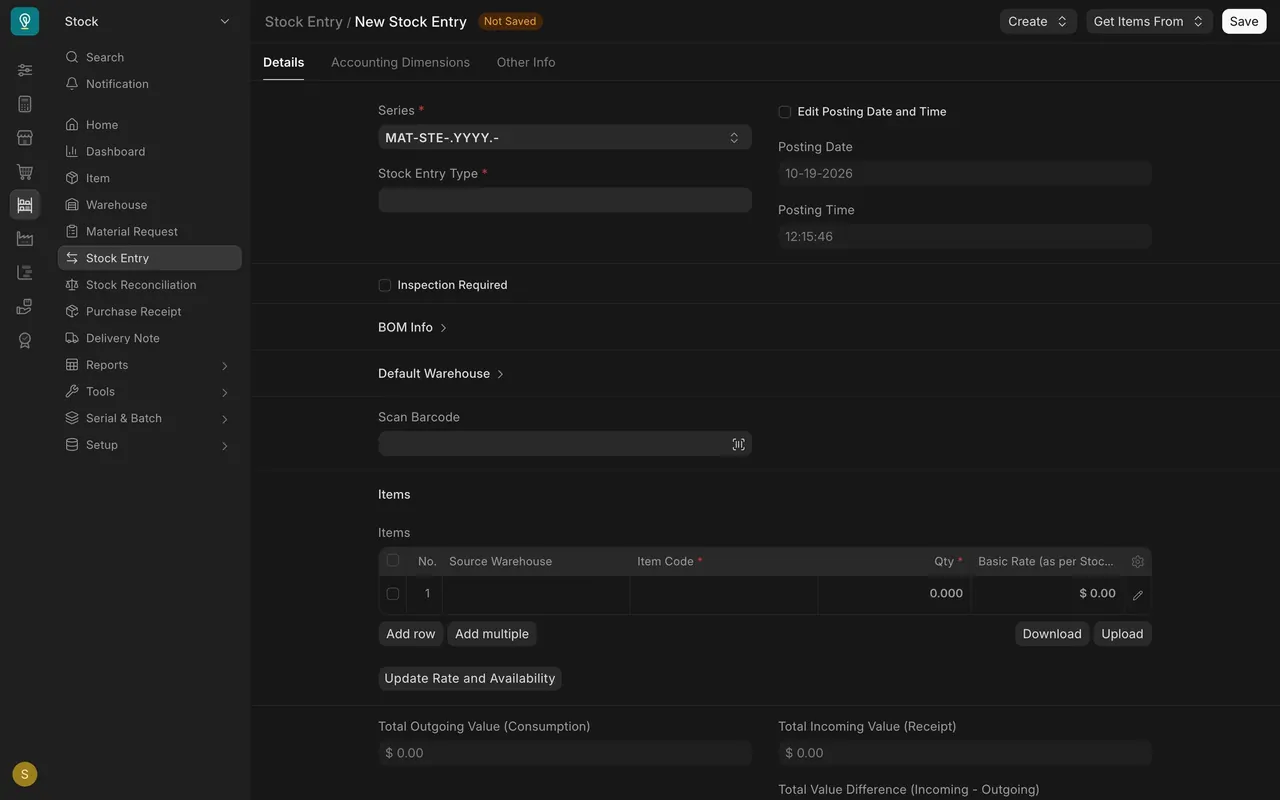The width and height of the screenshot is (1280, 800).
Task: Switch to the Other Info tab
Action: point(526,62)
